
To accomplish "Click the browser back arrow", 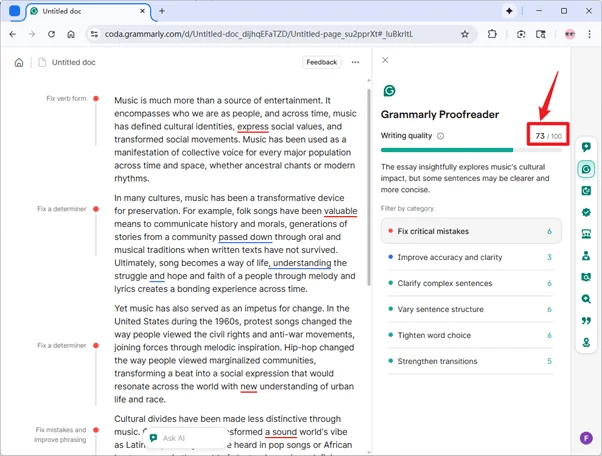I will click(x=13, y=34).
